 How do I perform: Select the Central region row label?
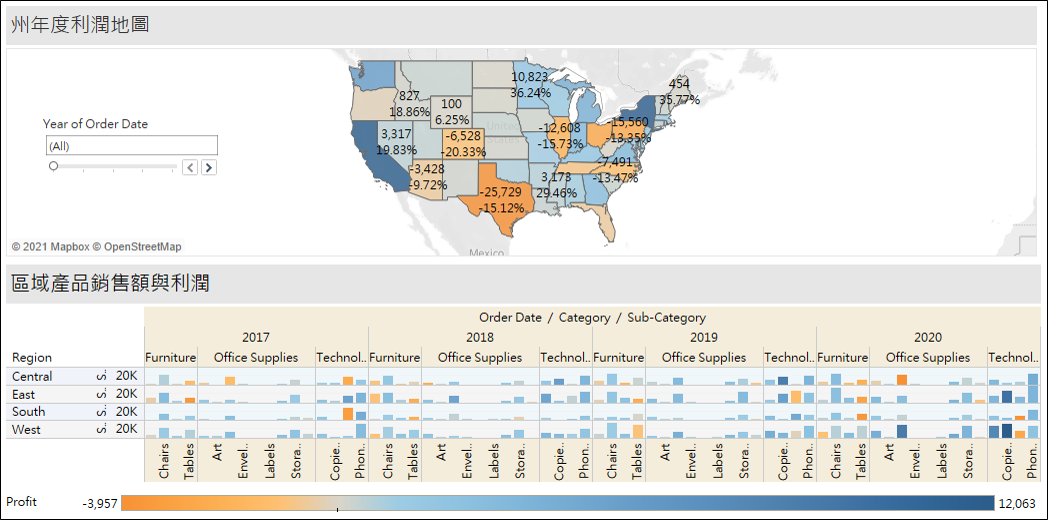(31, 377)
